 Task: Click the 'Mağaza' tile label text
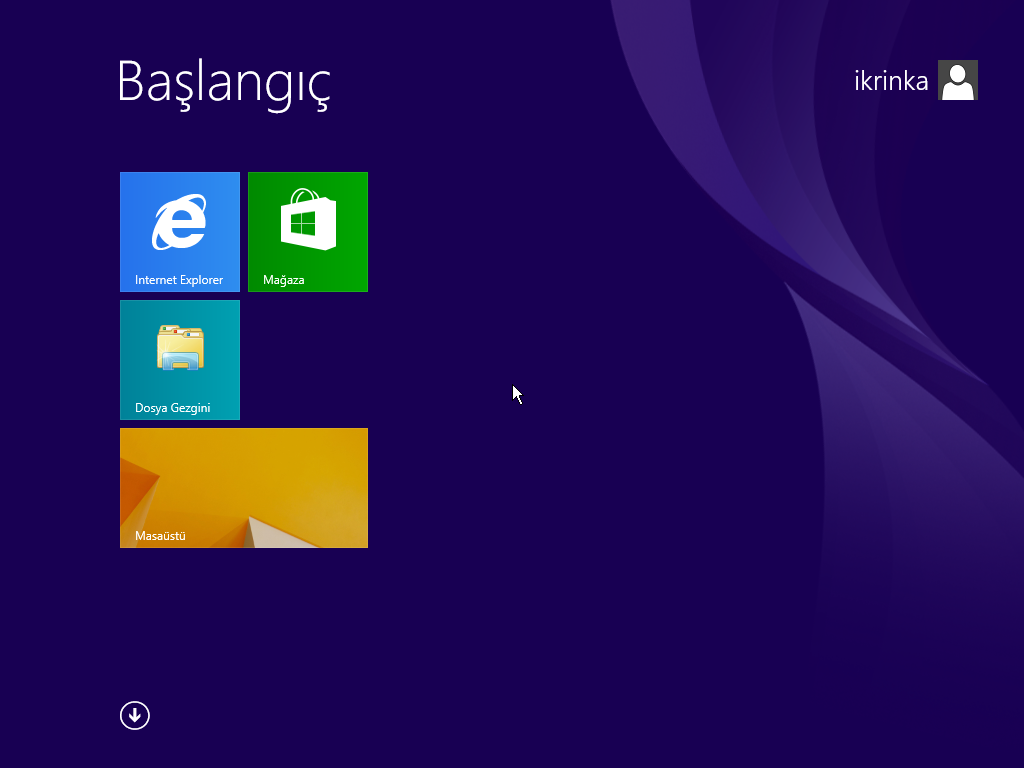tap(283, 280)
